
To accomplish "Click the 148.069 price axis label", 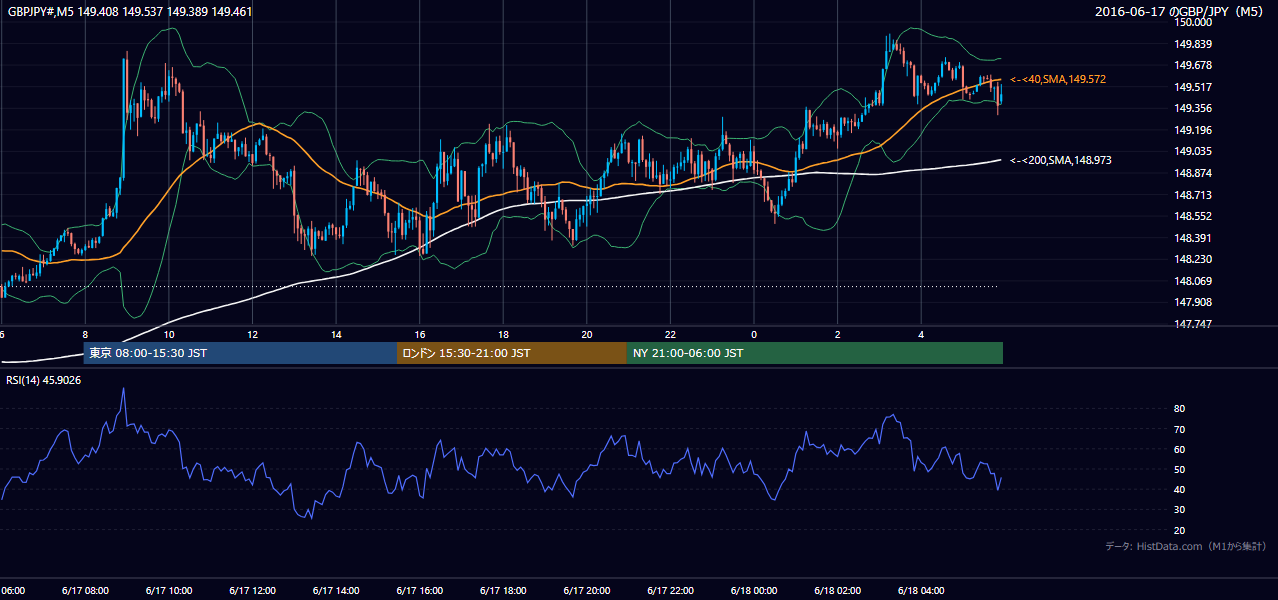I will click(1193, 281).
